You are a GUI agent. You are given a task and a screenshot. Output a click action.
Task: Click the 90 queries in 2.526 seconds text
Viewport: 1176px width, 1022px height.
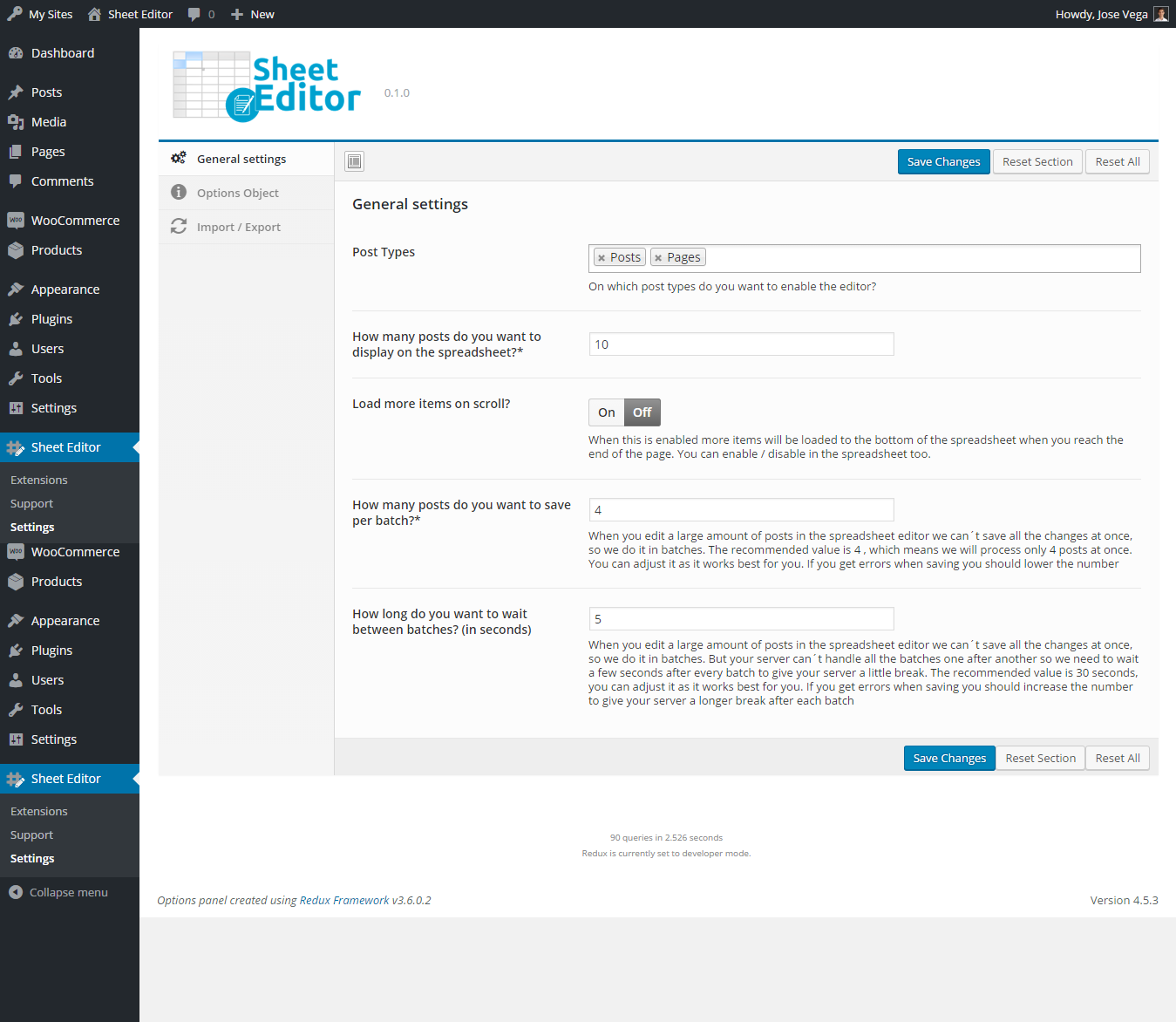tap(666, 837)
